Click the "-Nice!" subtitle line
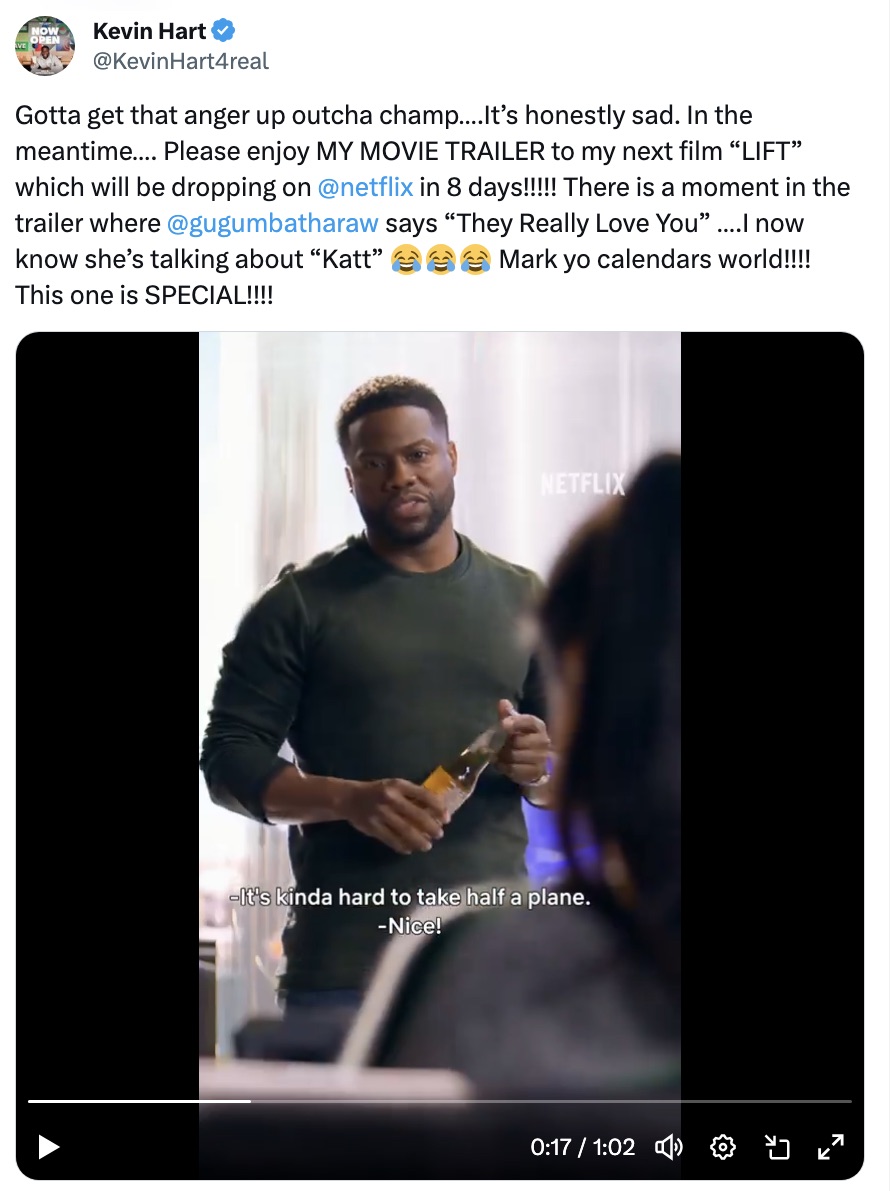Image resolution: width=896 pixels, height=1191 pixels. coord(409,926)
